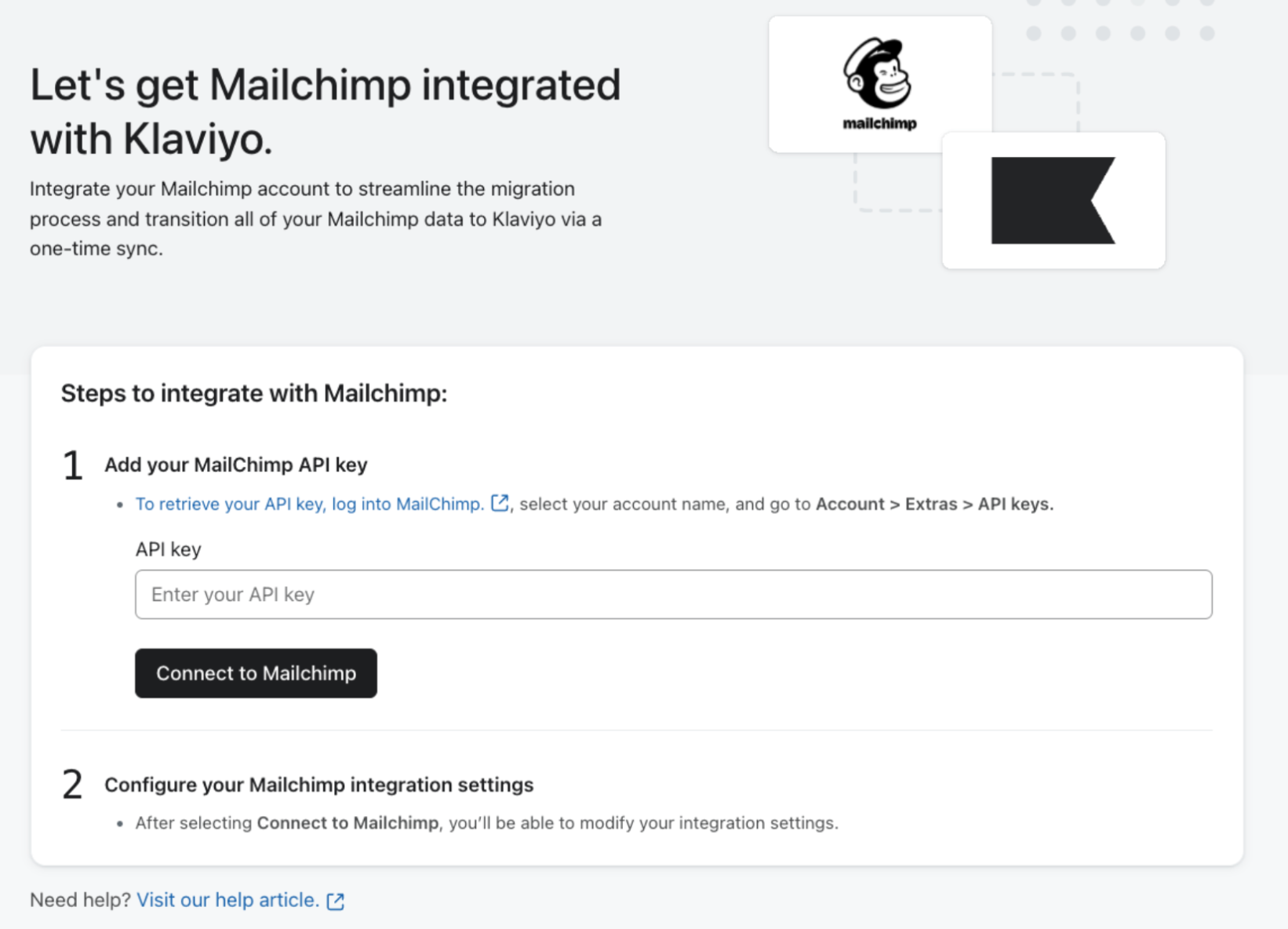This screenshot has height=929, width=1288.
Task: Click the 'Need help?' text
Action: (x=80, y=900)
